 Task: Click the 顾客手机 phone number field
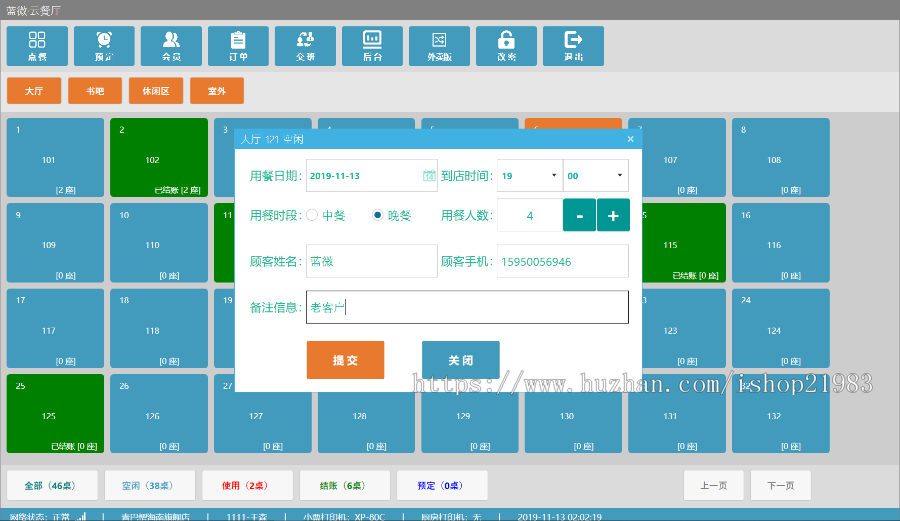pos(562,262)
